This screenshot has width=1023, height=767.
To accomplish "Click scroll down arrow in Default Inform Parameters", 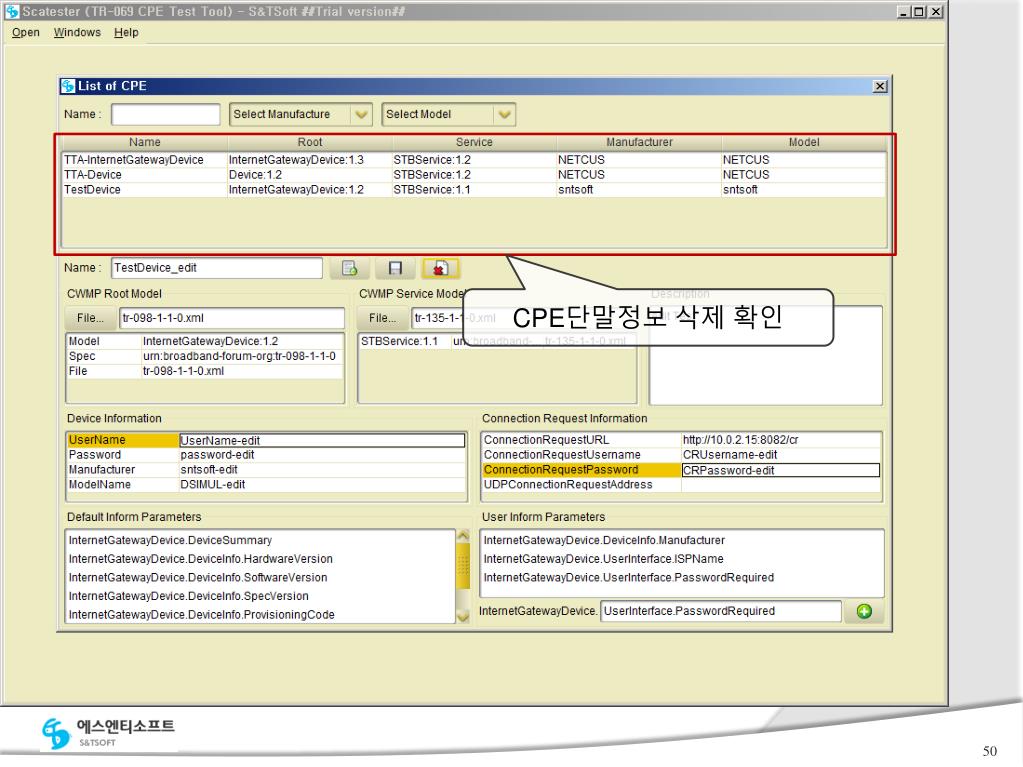I will pos(463,616).
